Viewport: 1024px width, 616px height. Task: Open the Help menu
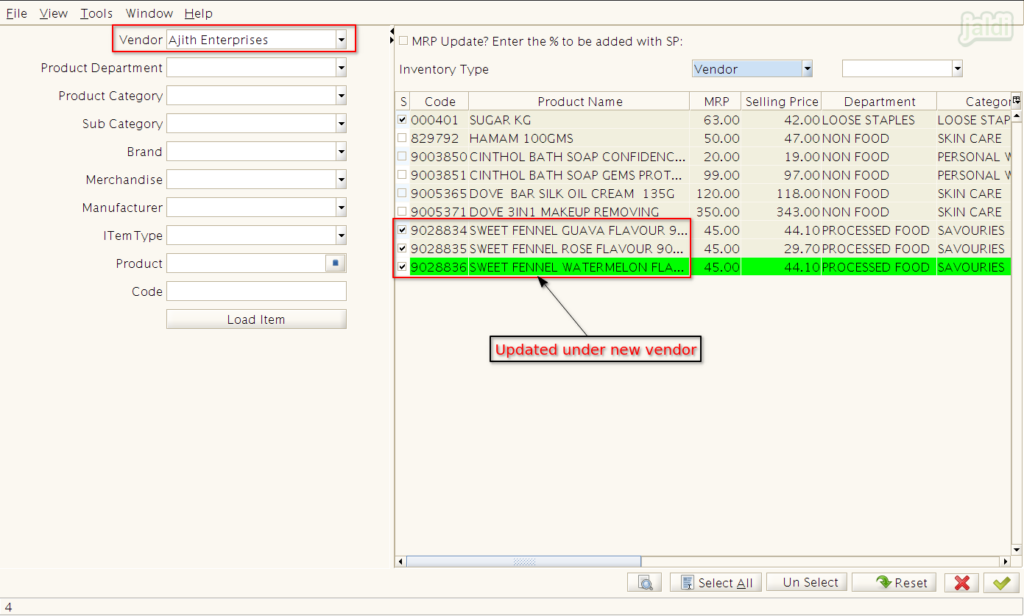[x=198, y=13]
